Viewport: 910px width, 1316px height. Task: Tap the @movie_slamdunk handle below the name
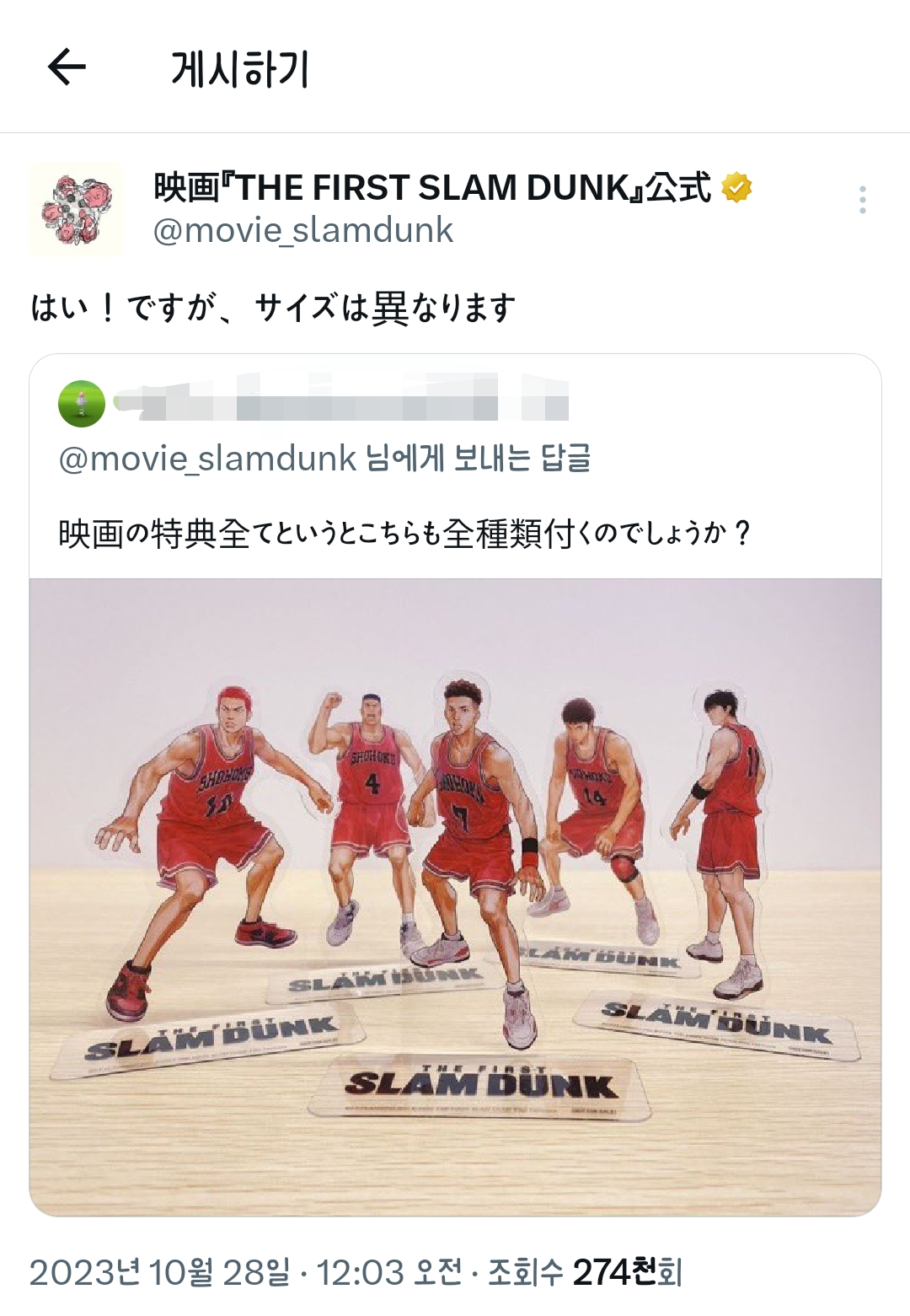pos(303,230)
